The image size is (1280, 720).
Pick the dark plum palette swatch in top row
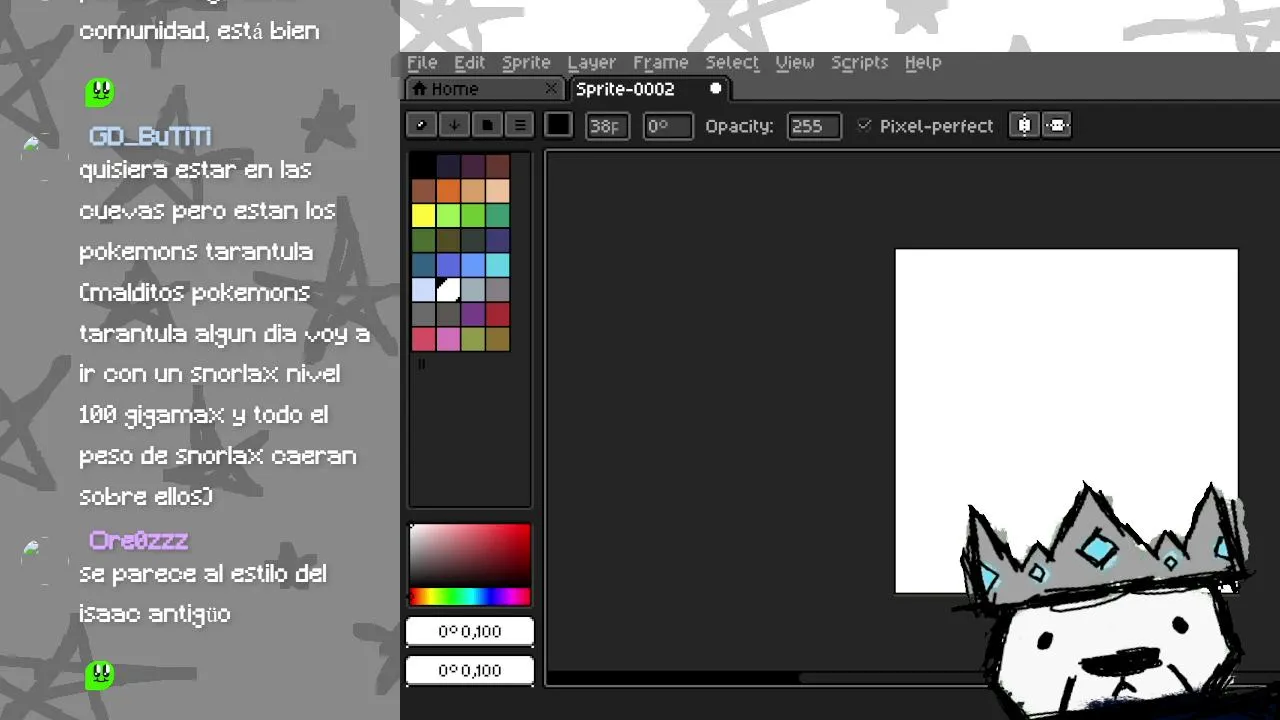click(x=473, y=166)
